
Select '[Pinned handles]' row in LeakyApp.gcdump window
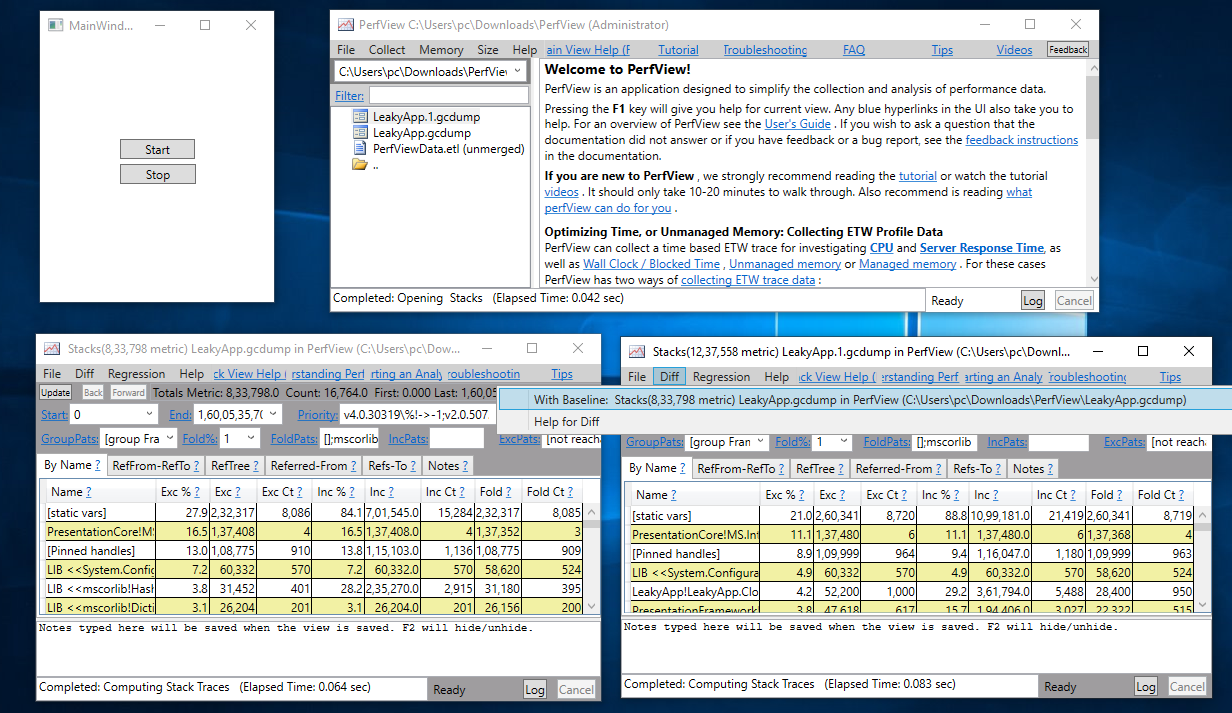312,551
